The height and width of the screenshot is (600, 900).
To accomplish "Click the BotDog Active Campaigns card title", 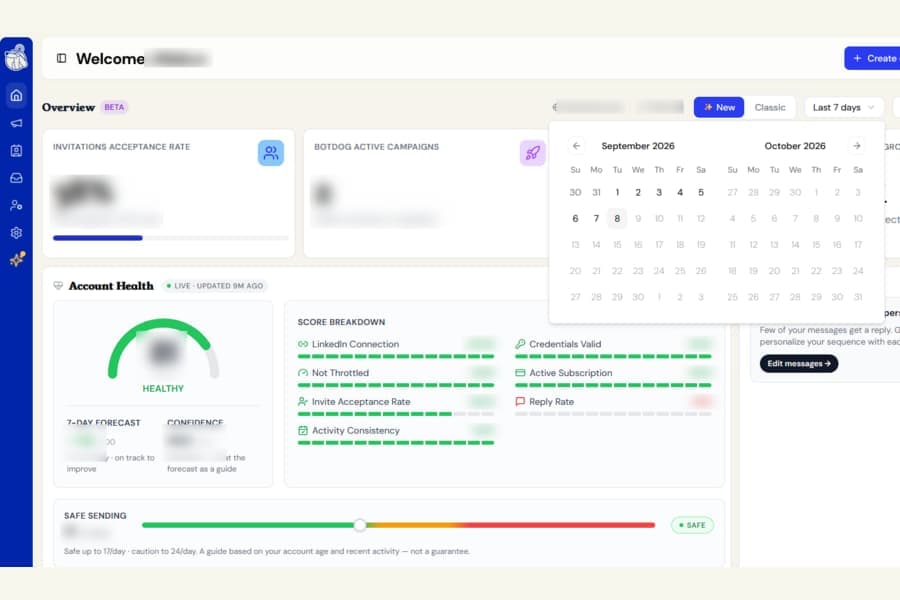I will [377, 147].
